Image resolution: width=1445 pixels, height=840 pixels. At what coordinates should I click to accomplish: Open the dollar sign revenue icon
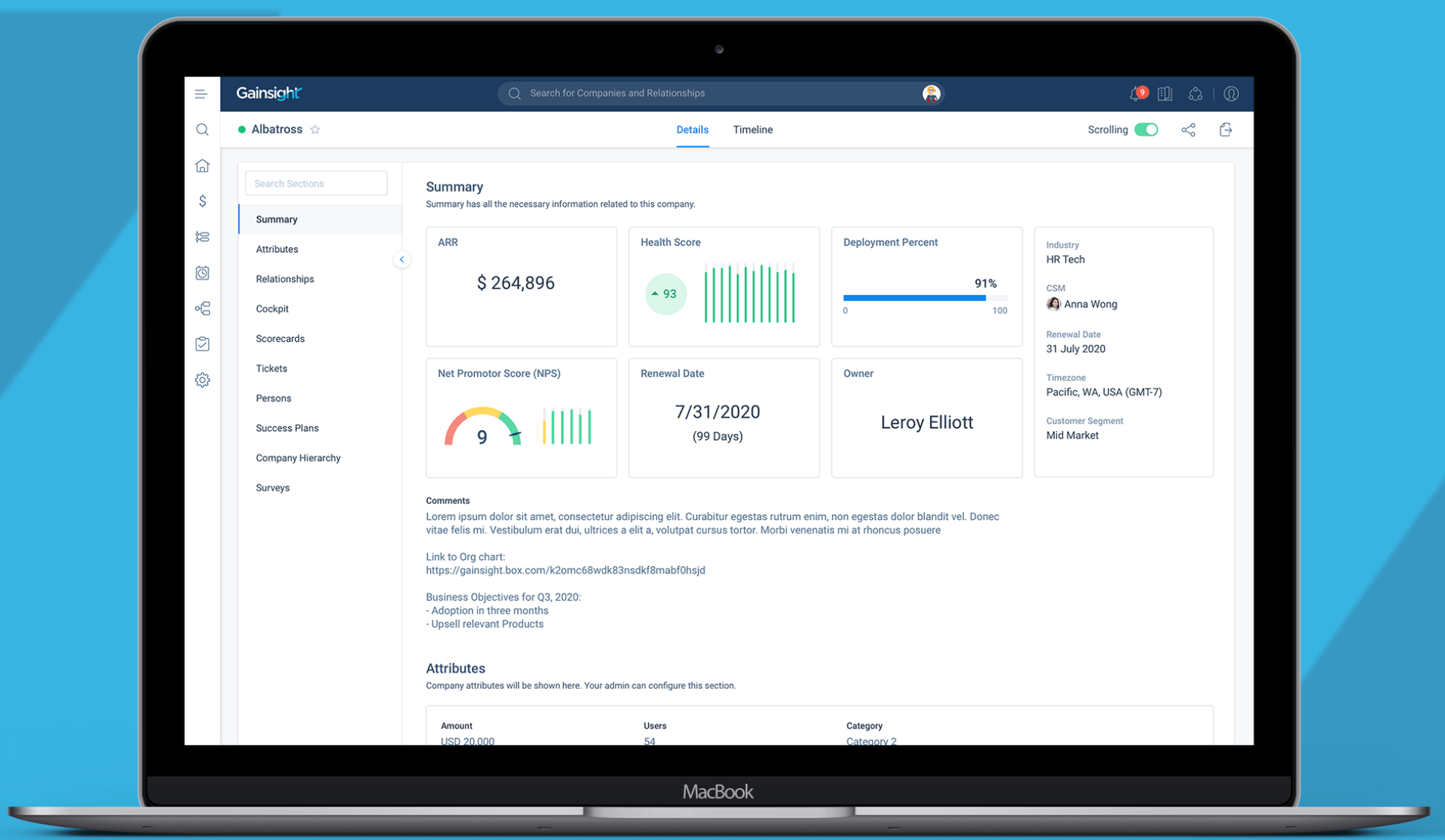tap(202, 201)
